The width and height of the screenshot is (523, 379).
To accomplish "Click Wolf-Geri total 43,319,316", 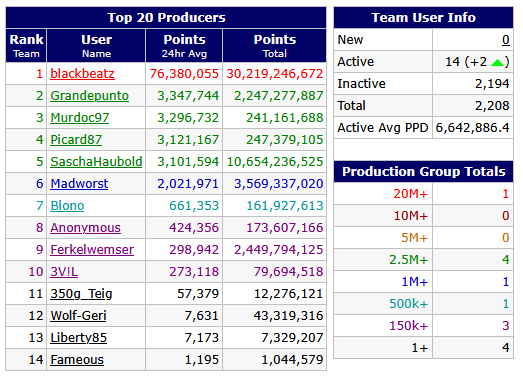I will pos(288,316).
